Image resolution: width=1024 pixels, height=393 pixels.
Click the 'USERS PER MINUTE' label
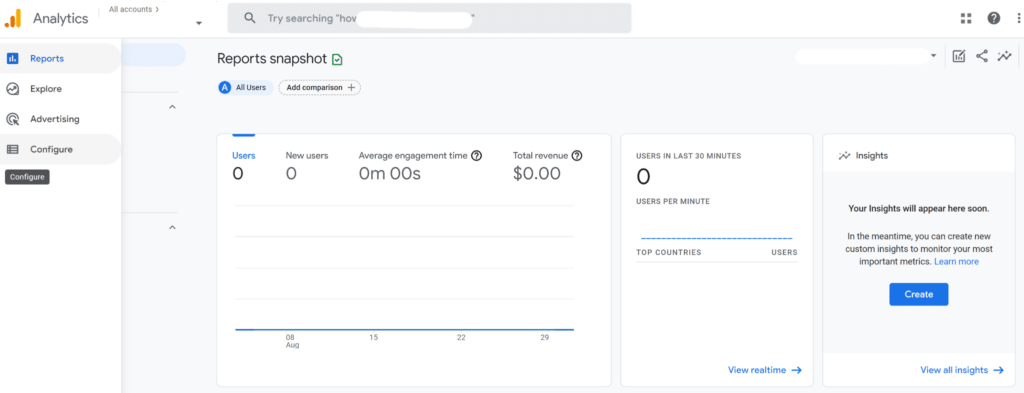click(673, 201)
